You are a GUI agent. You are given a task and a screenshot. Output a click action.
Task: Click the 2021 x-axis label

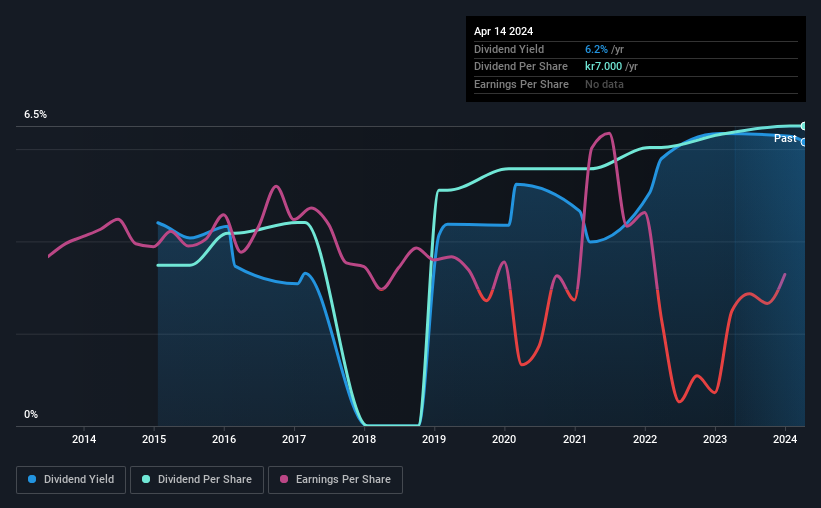point(575,439)
